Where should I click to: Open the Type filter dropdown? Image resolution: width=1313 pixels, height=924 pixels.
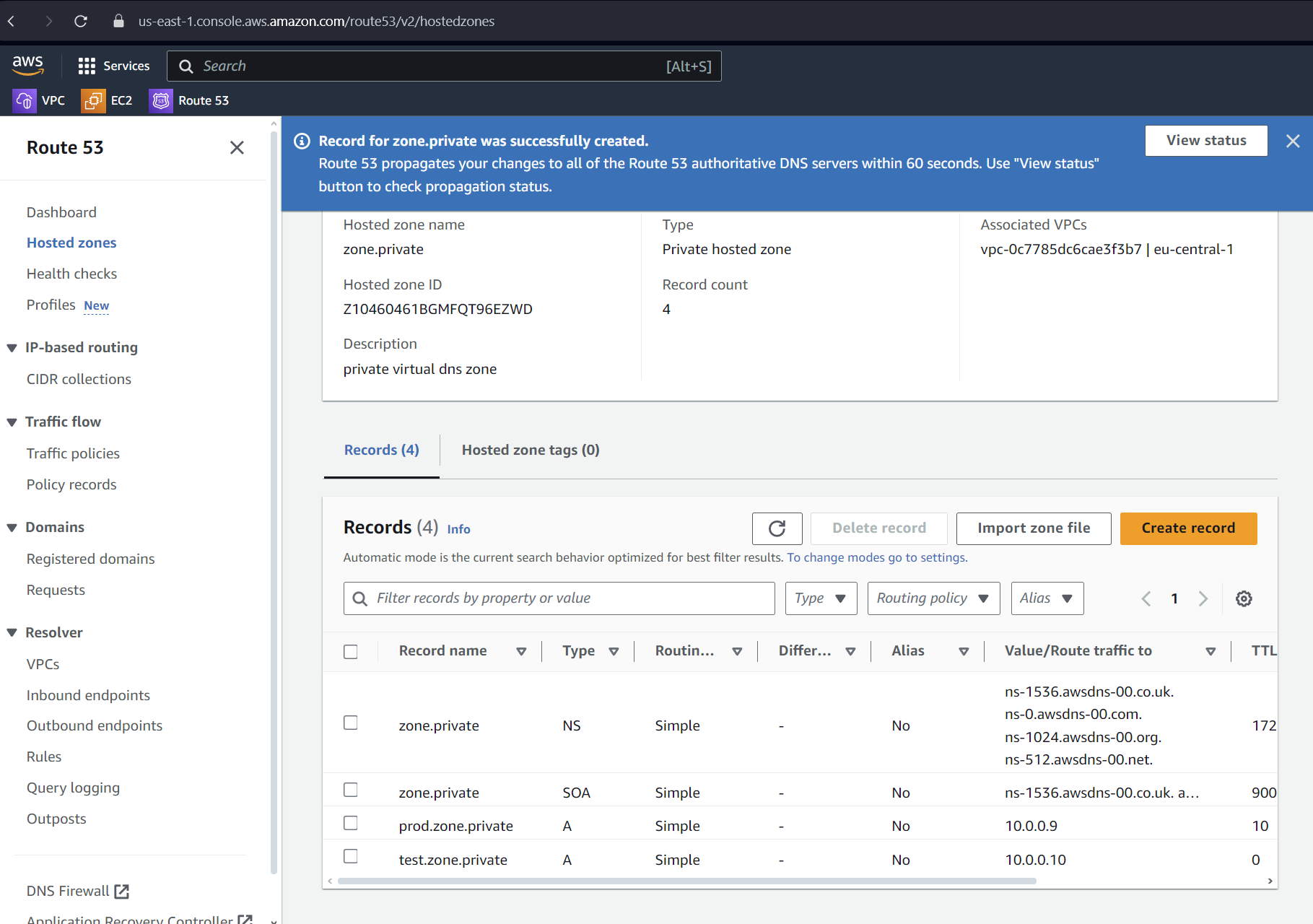[821, 598]
